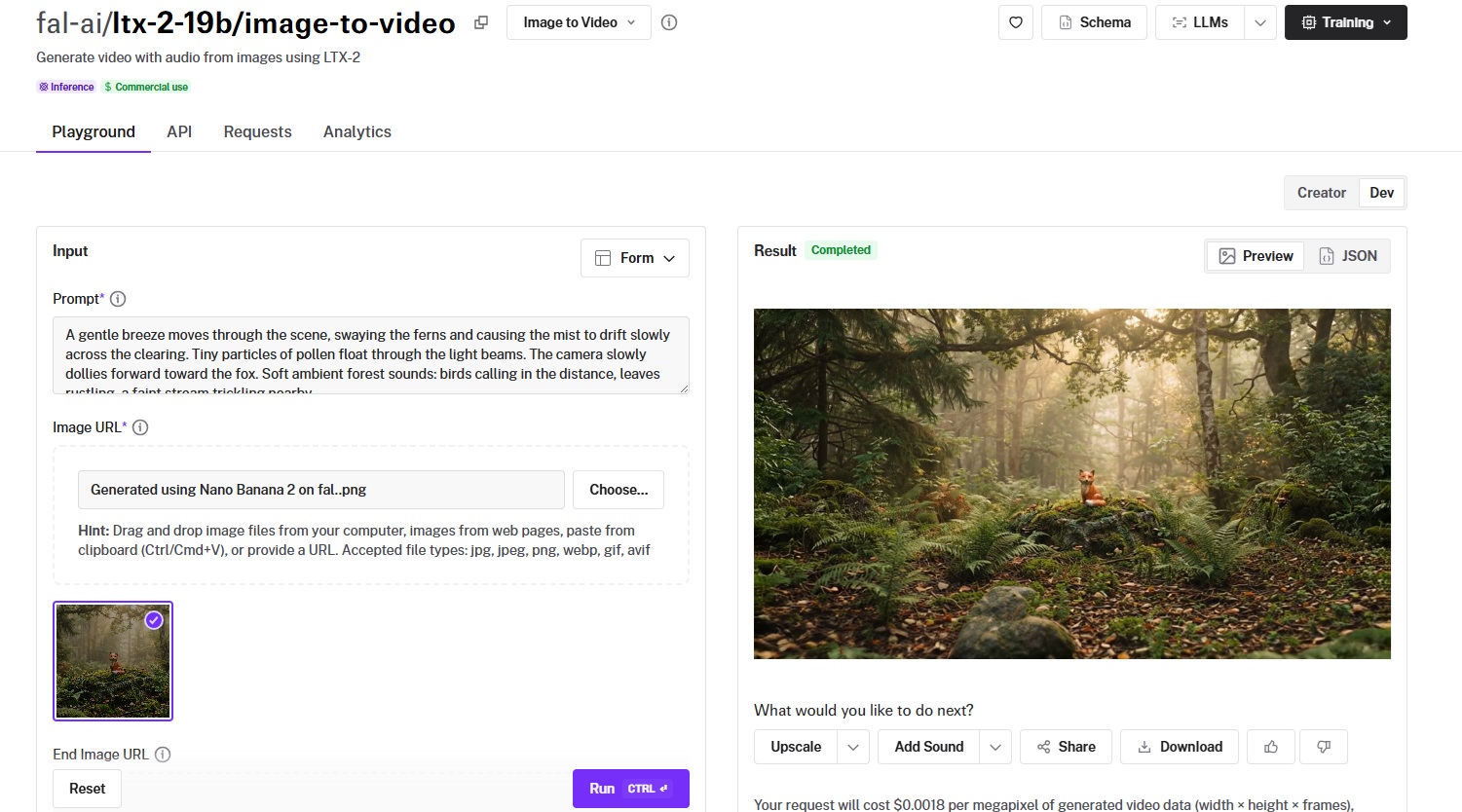Click the Image URL info icon
The image size is (1462, 812).
tap(140, 427)
